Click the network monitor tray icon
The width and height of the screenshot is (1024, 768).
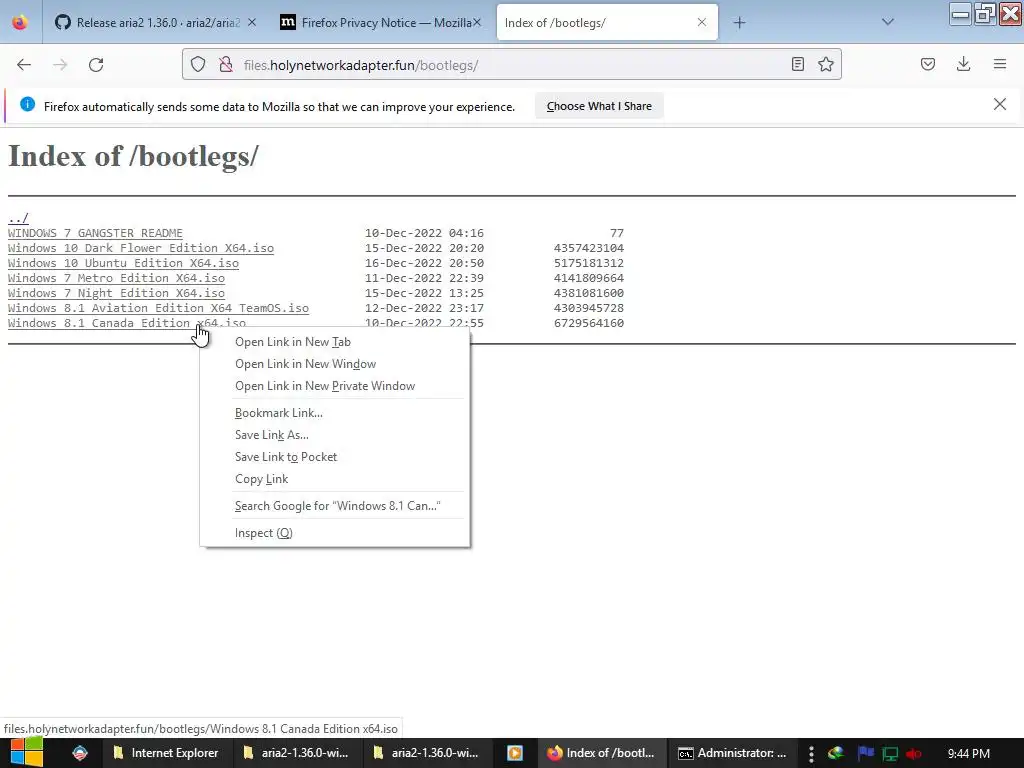[x=889, y=754]
